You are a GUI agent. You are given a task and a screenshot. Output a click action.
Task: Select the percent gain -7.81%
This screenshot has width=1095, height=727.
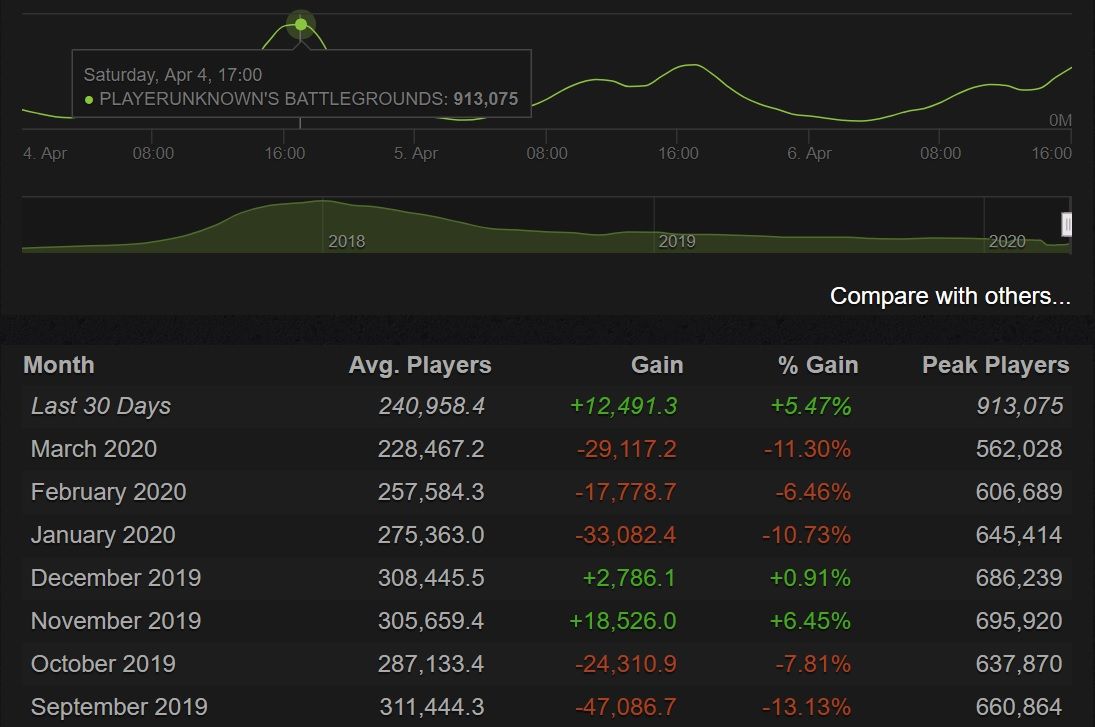(813, 664)
